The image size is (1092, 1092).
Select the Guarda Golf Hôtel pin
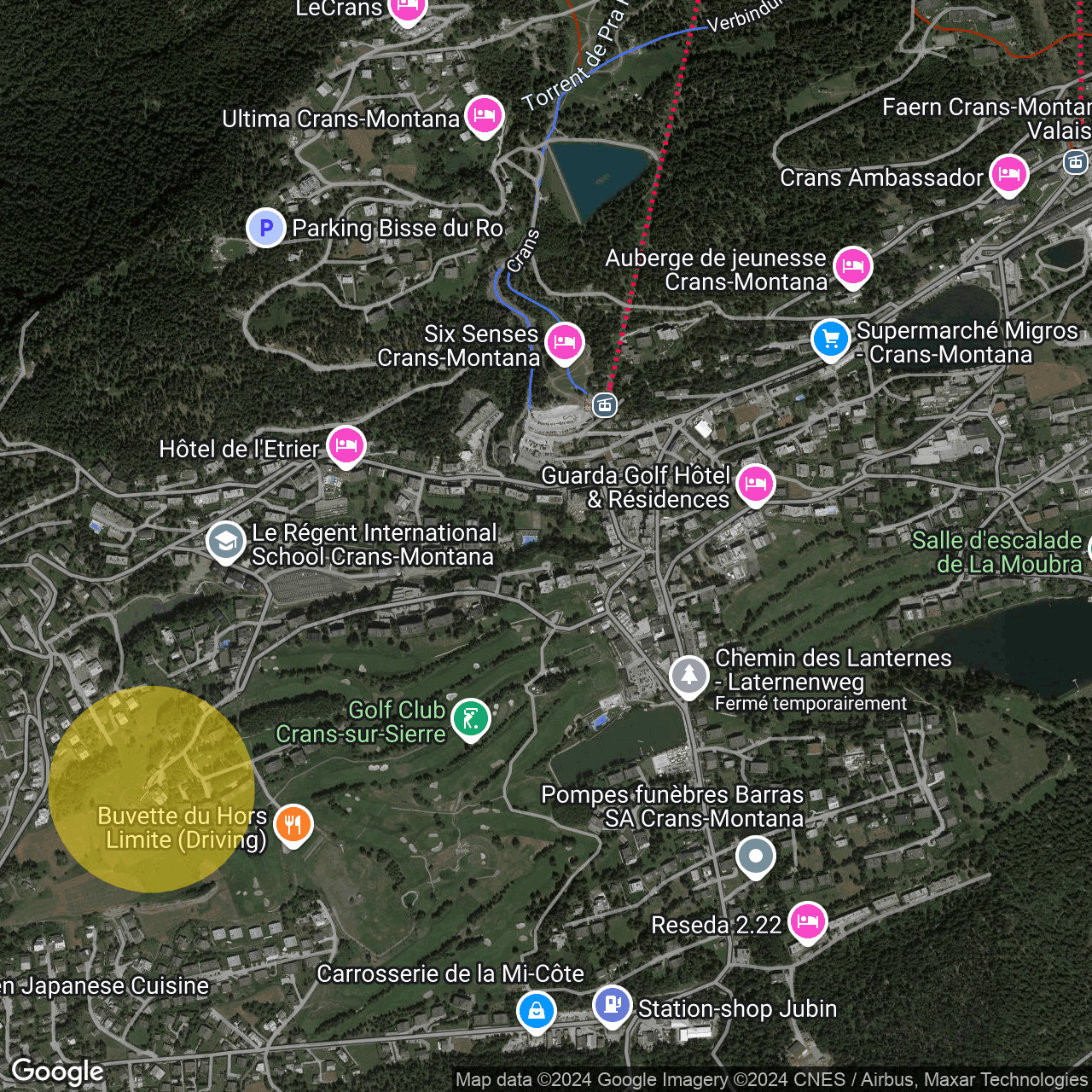[755, 484]
